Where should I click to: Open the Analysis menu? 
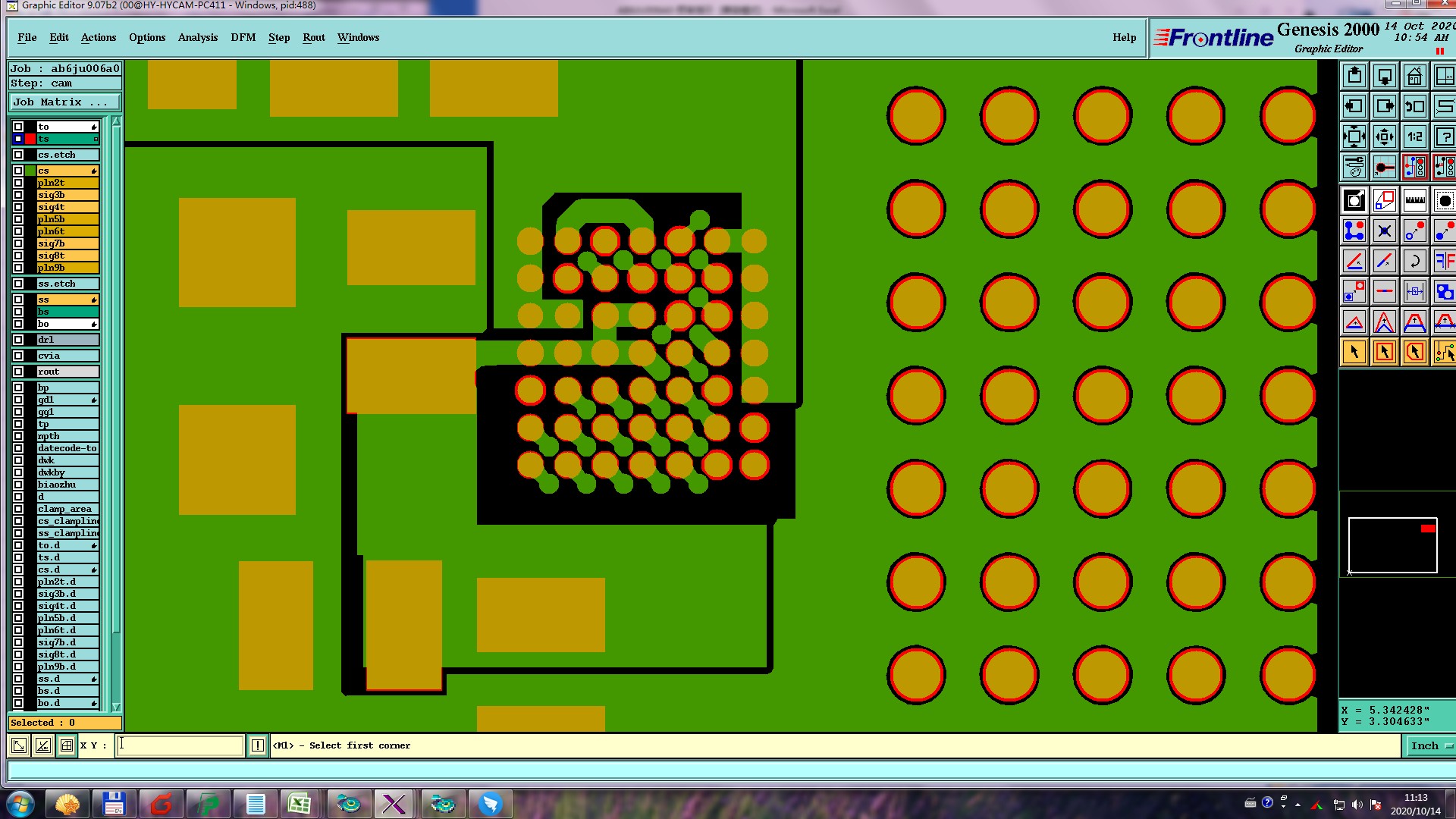(x=197, y=37)
